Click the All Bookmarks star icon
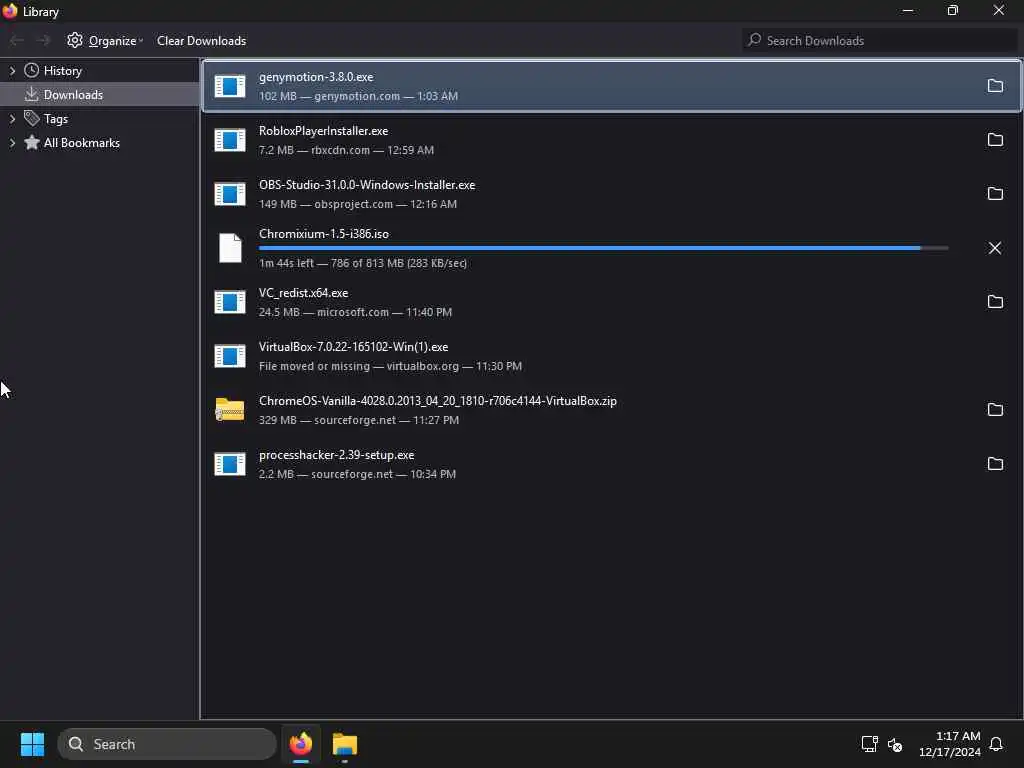1024x768 pixels. pyautogui.click(x=31, y=142)
